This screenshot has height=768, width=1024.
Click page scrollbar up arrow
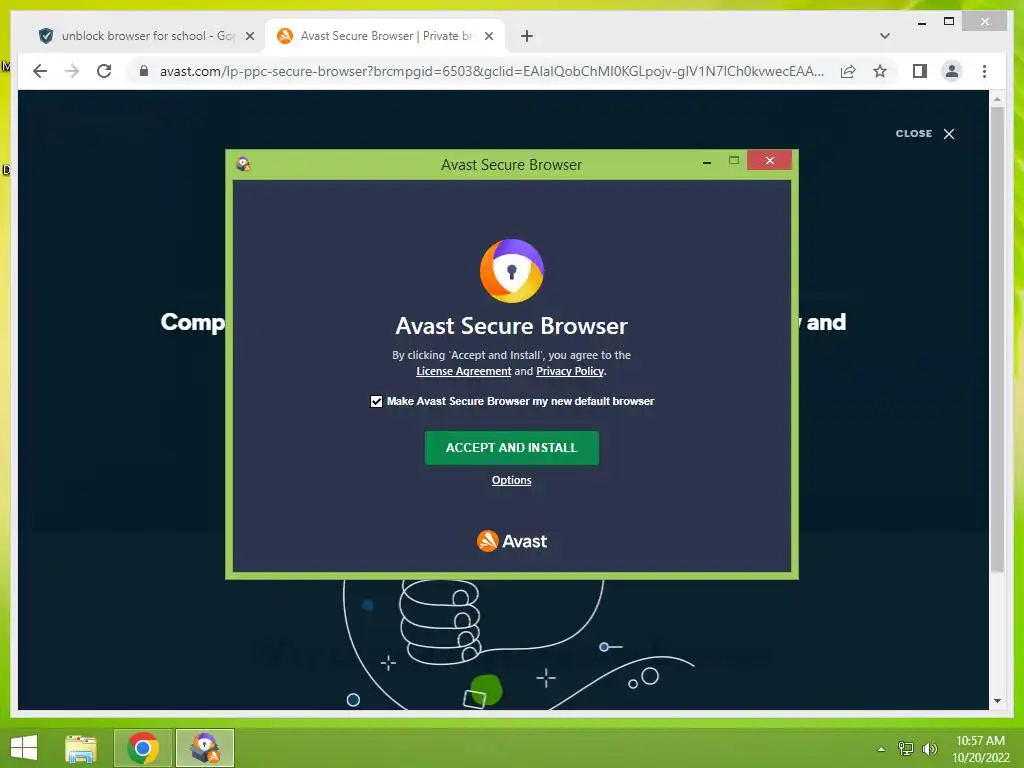[x=997, y=99]
